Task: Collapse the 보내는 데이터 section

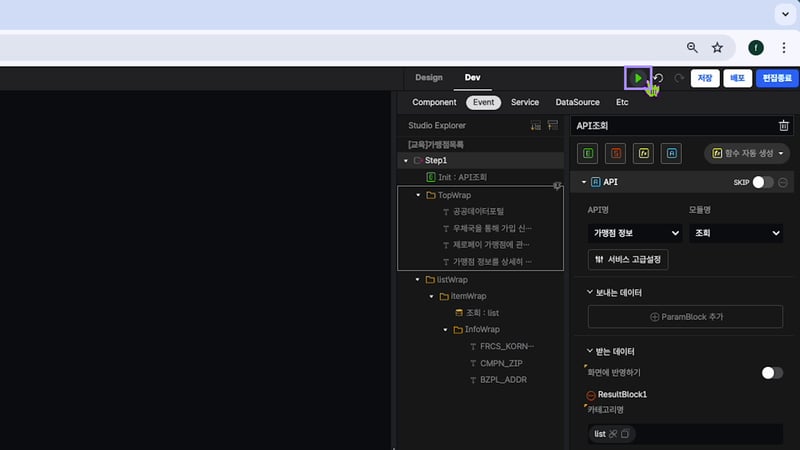Action: (590, 292)
